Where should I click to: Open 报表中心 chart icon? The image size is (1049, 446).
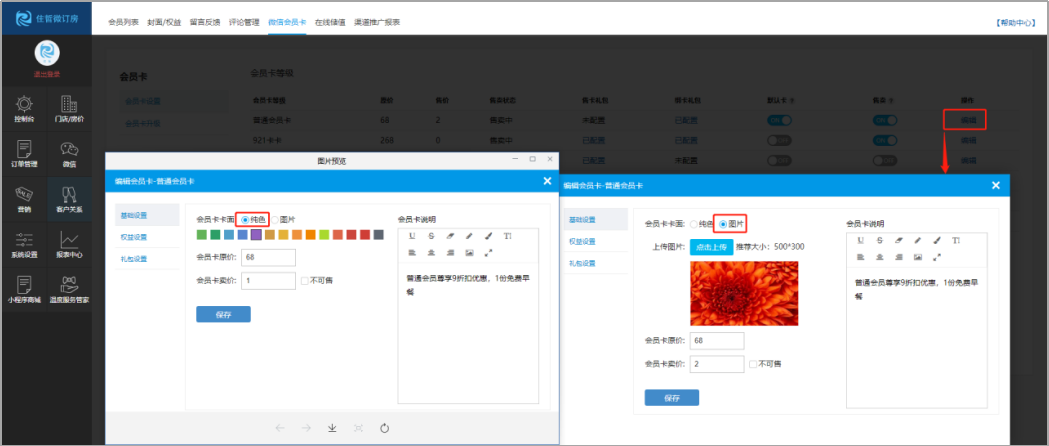point(69,245)
